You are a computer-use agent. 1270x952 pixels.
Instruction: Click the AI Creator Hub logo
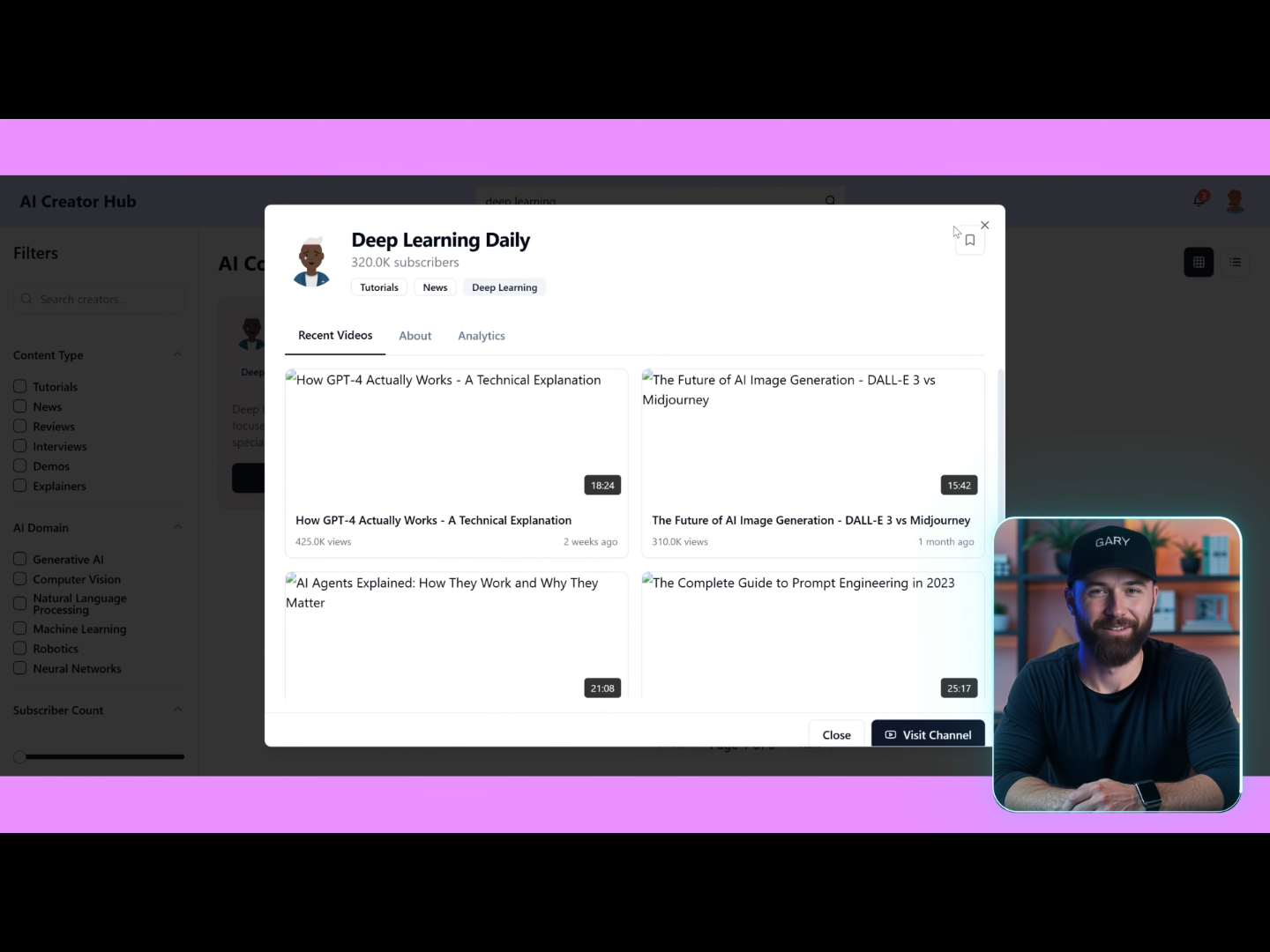78,201
